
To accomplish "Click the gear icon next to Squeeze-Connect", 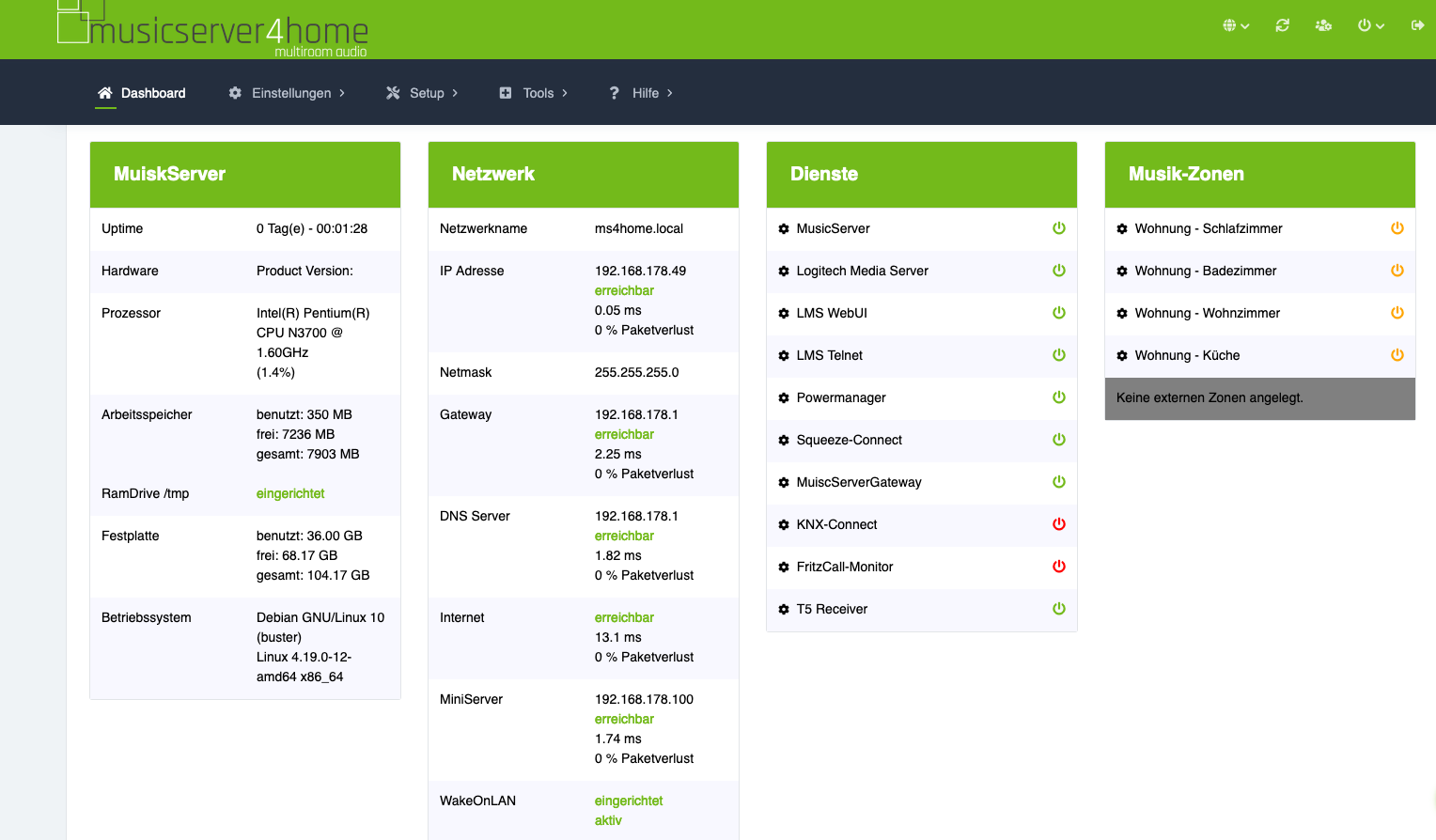I will click(784, 441).
